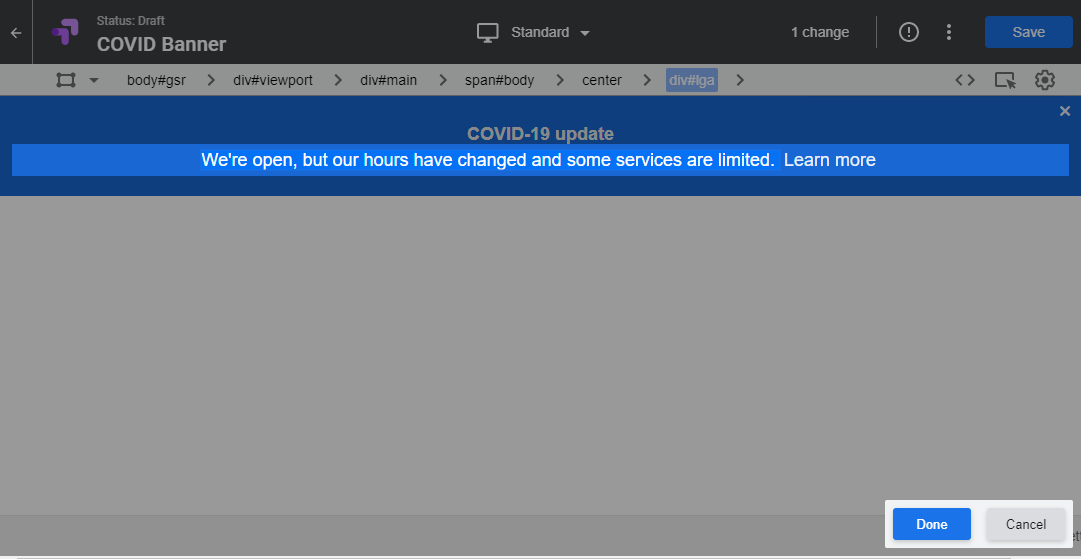This screenshot has width=1081, height=559.
Task: Expand the chevron after div#lga
Action: [740, 80]
